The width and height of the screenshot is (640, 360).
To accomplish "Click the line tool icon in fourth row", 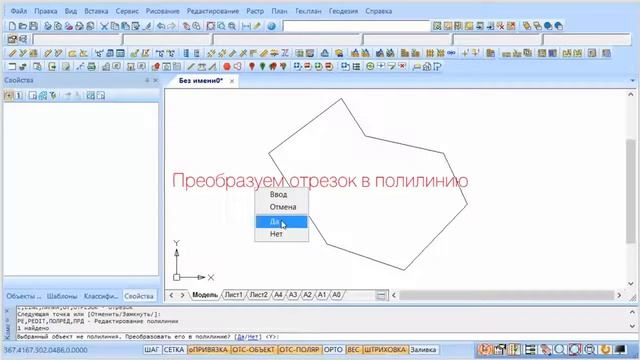I will (x=191, y=67).
